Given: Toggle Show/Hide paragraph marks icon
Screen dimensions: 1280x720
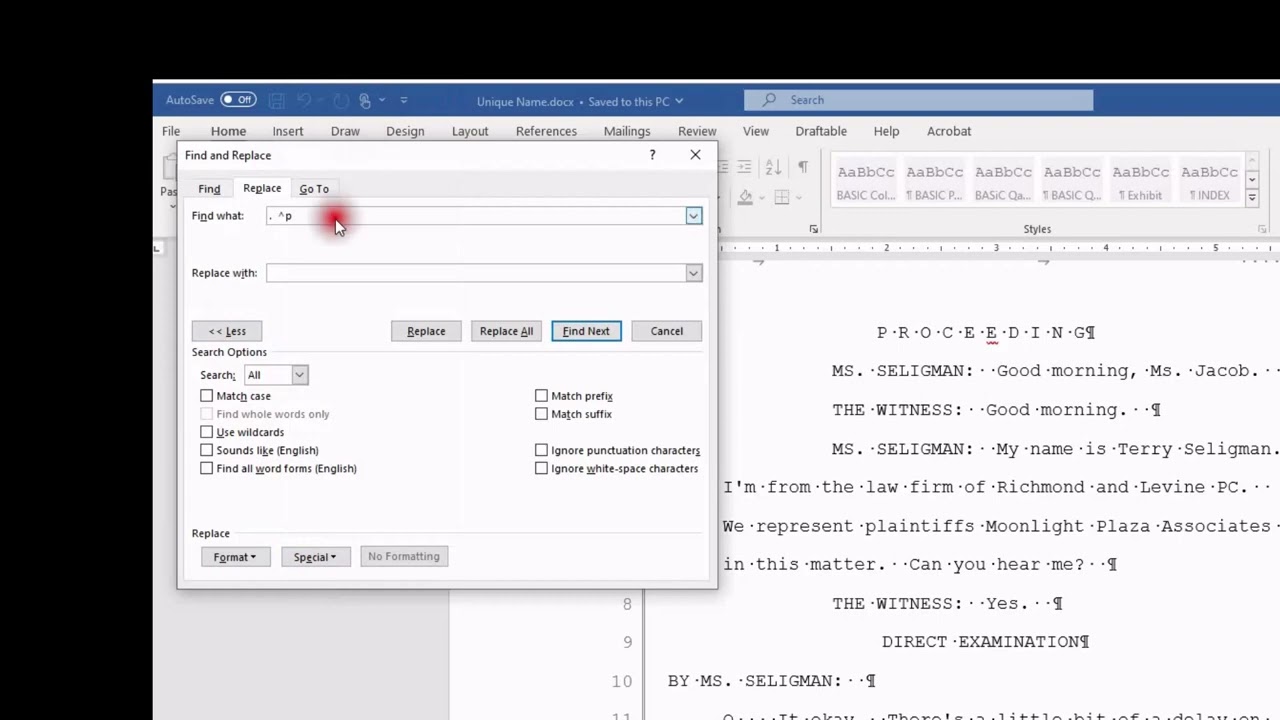Looking at the screenshot, I should point(802,168).
